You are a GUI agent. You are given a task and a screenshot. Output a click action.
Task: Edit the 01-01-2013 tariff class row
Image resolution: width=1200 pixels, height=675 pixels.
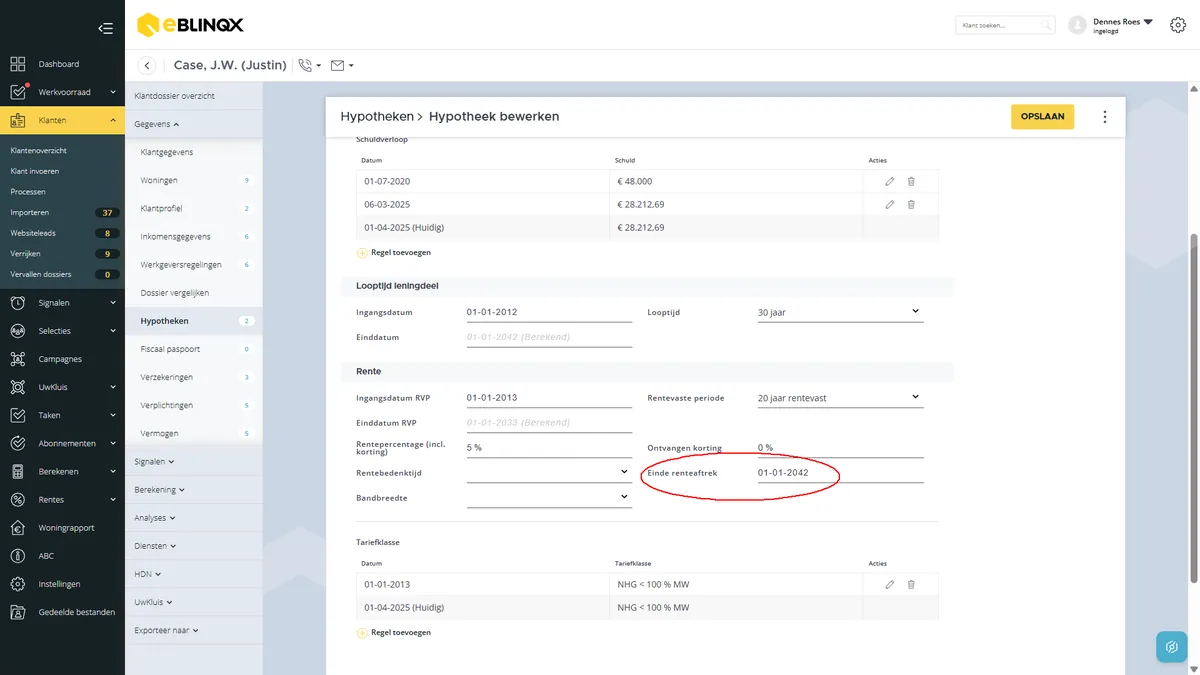pyautogui.click(x=889, y=584)
